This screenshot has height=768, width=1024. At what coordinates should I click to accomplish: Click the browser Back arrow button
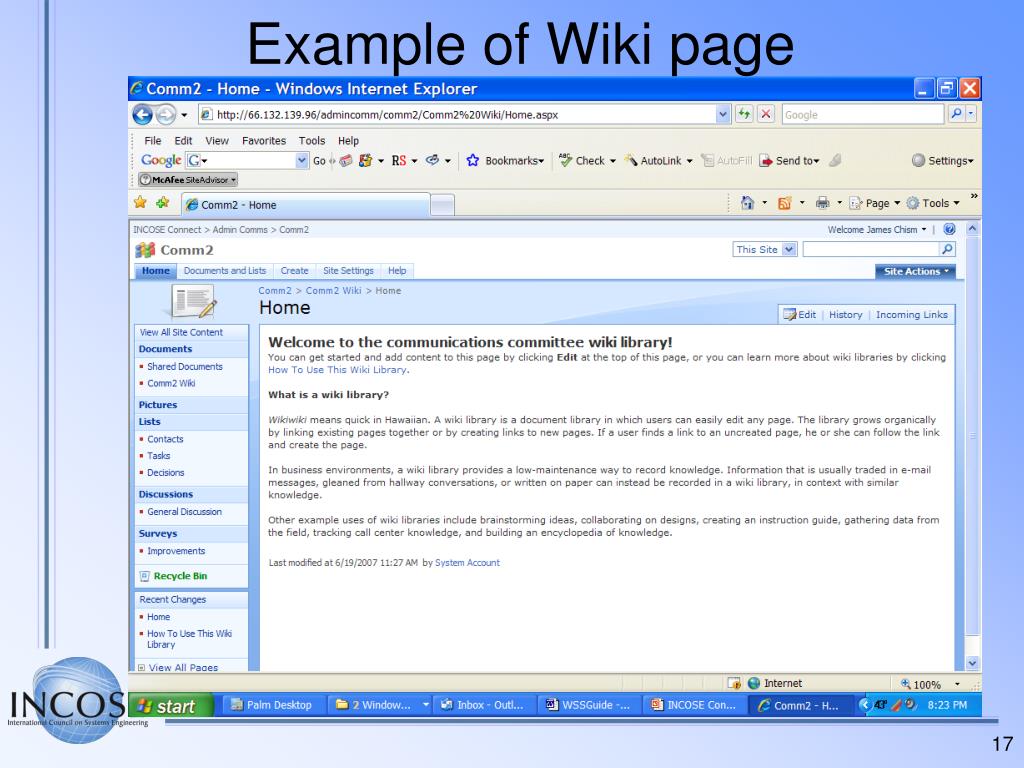(142, 115)
